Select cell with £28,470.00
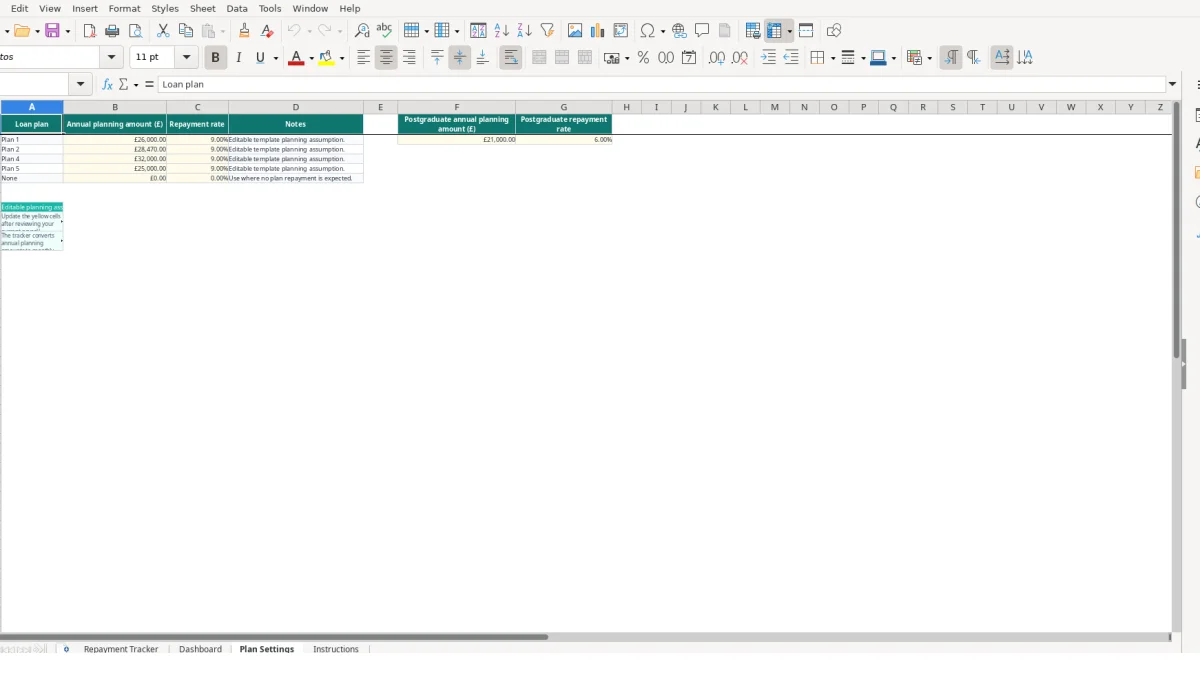The height and width of the screenshot is (675, 1200). point(115,149)
